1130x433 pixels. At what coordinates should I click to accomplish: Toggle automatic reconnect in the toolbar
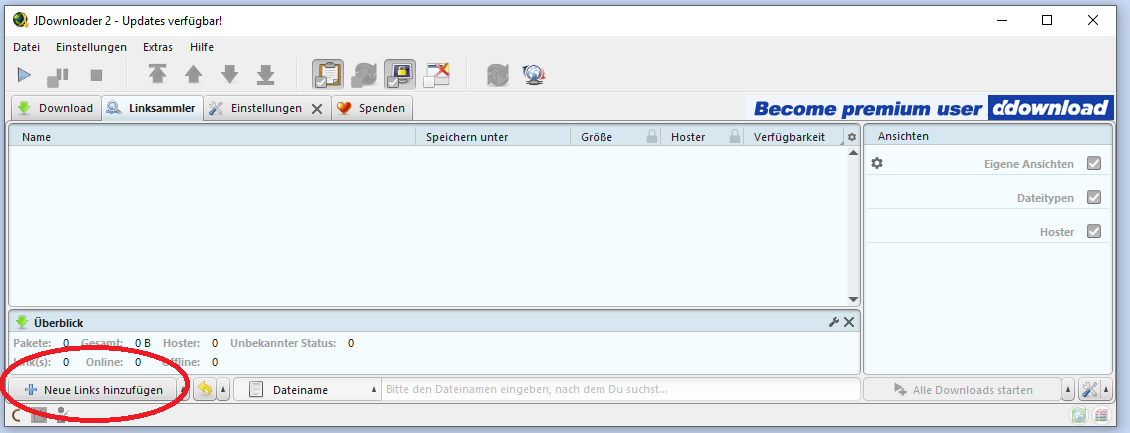pos(364,74)
